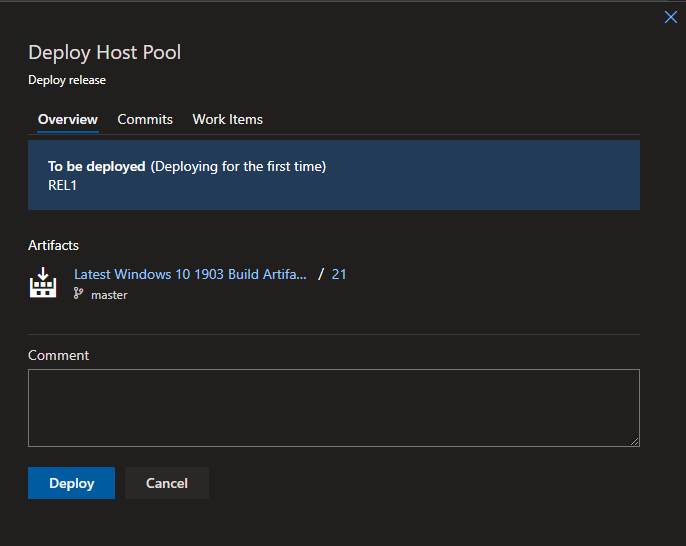Switch to the Overview tab
Viewport: 686px width, 546px height.
coord(68,119)
